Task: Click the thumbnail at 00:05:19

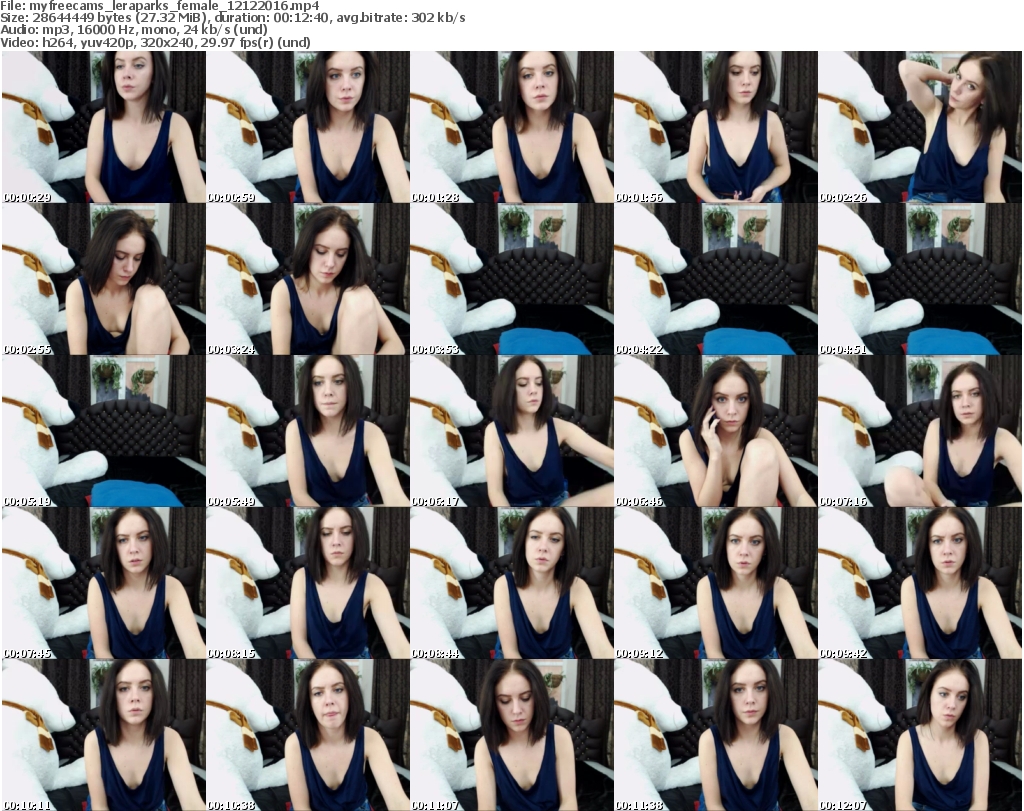Action: pyautogui.click(x=104, y=431)
